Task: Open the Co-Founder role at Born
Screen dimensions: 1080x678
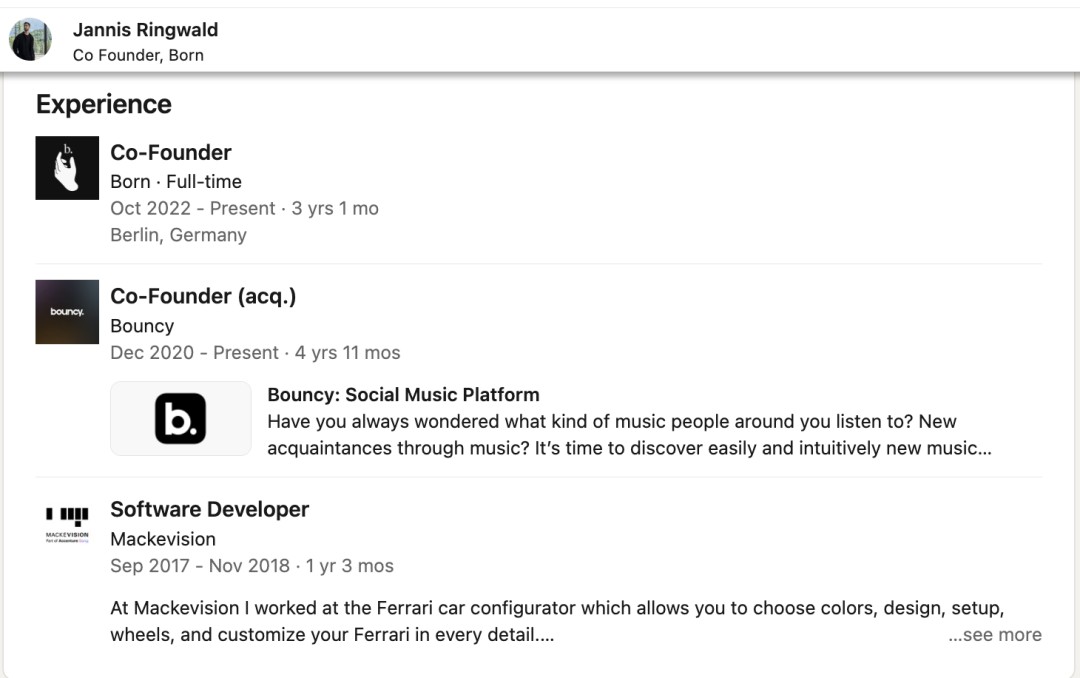Action: tap(171, 153)
